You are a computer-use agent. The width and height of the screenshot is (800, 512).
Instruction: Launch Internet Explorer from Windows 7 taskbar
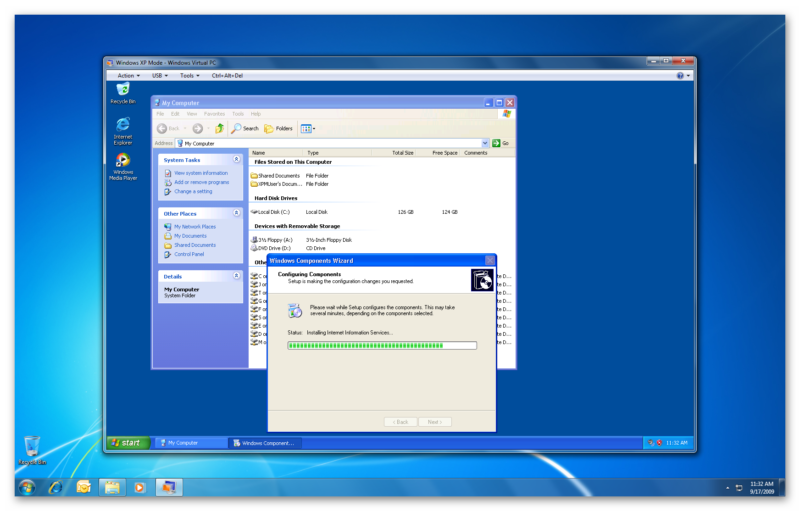tap(56, 488)
